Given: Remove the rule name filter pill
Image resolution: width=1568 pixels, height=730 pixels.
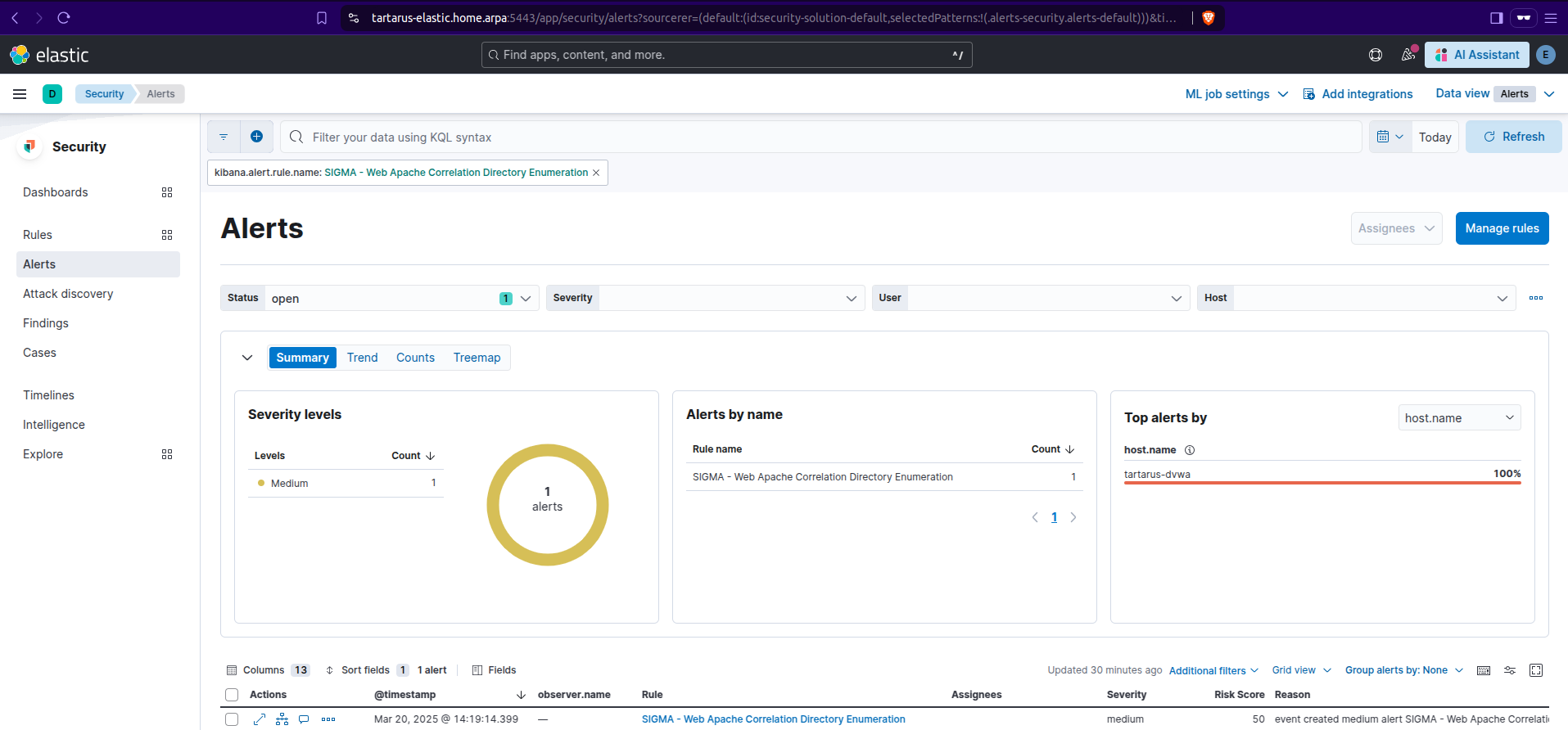Looking at the screenshot, I should (596, 173).
